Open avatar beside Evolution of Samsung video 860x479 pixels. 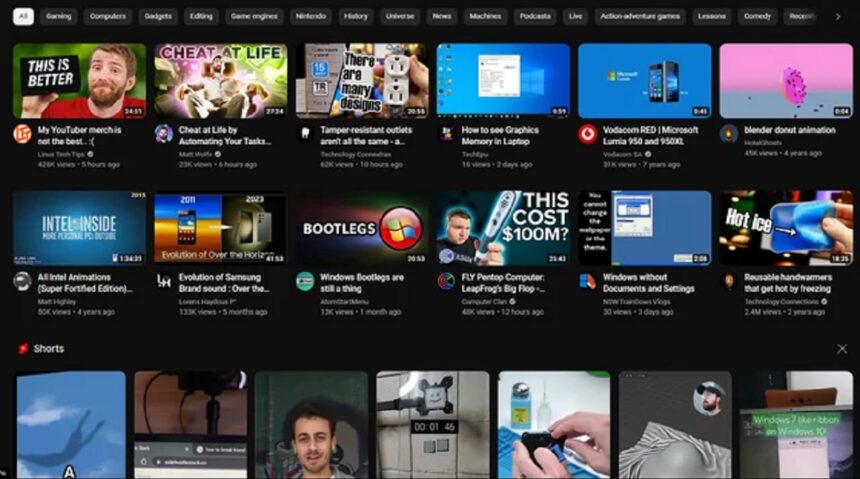pyautogui.click(x=163, y=281)
